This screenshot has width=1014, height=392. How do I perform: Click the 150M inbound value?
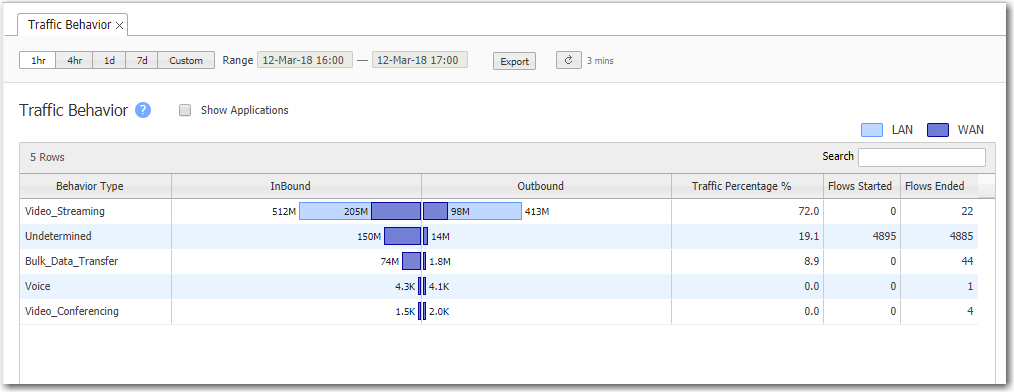tap(369, 237)
